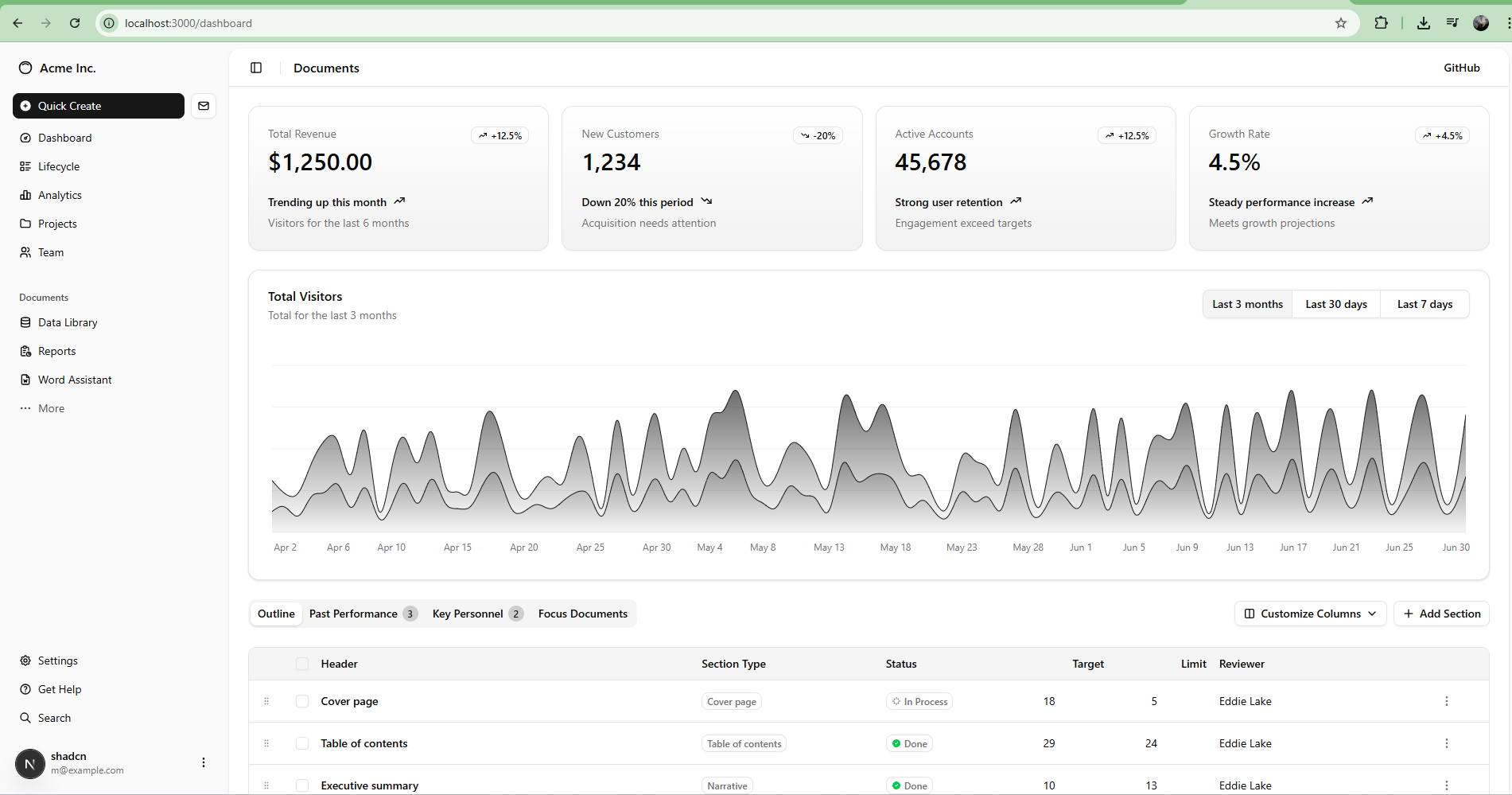Toggle the sidebar panel icon

256,68
